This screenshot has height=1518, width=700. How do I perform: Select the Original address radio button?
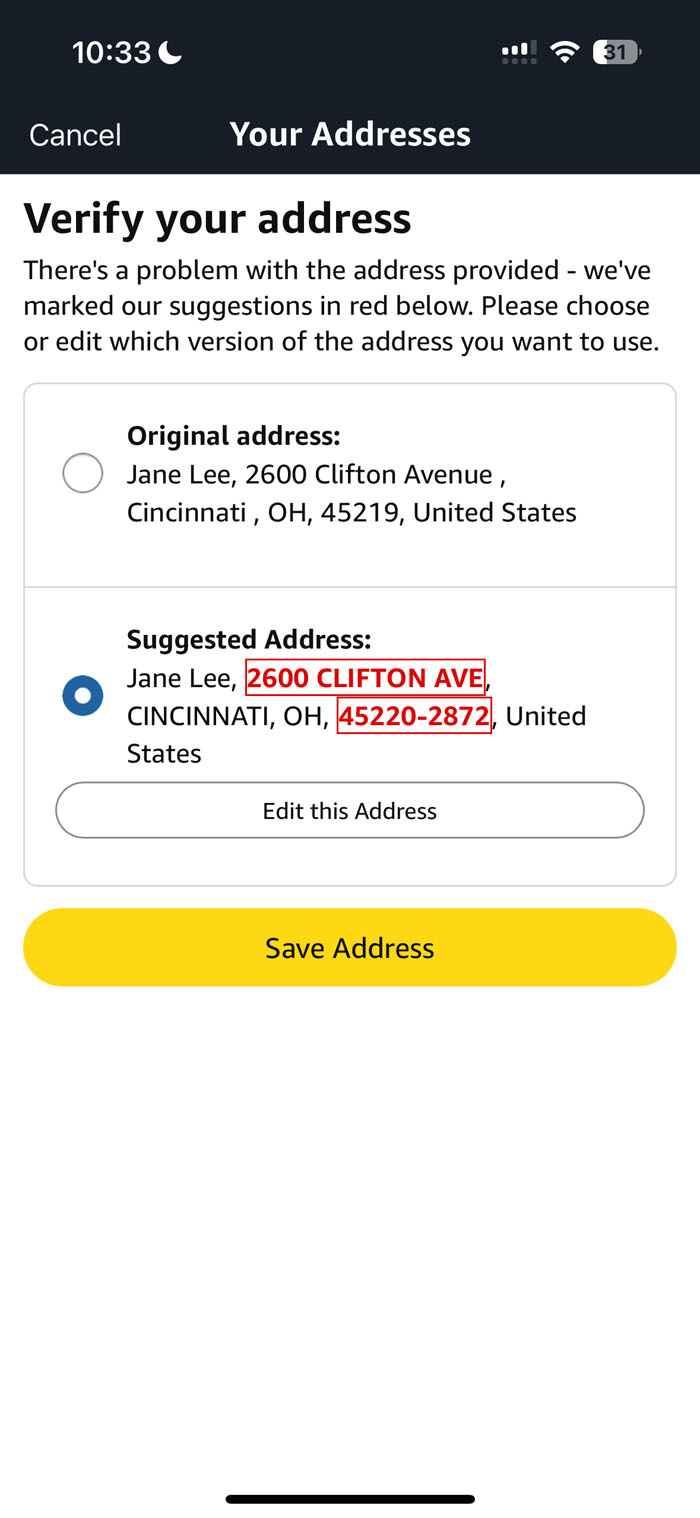coord(83,473)
